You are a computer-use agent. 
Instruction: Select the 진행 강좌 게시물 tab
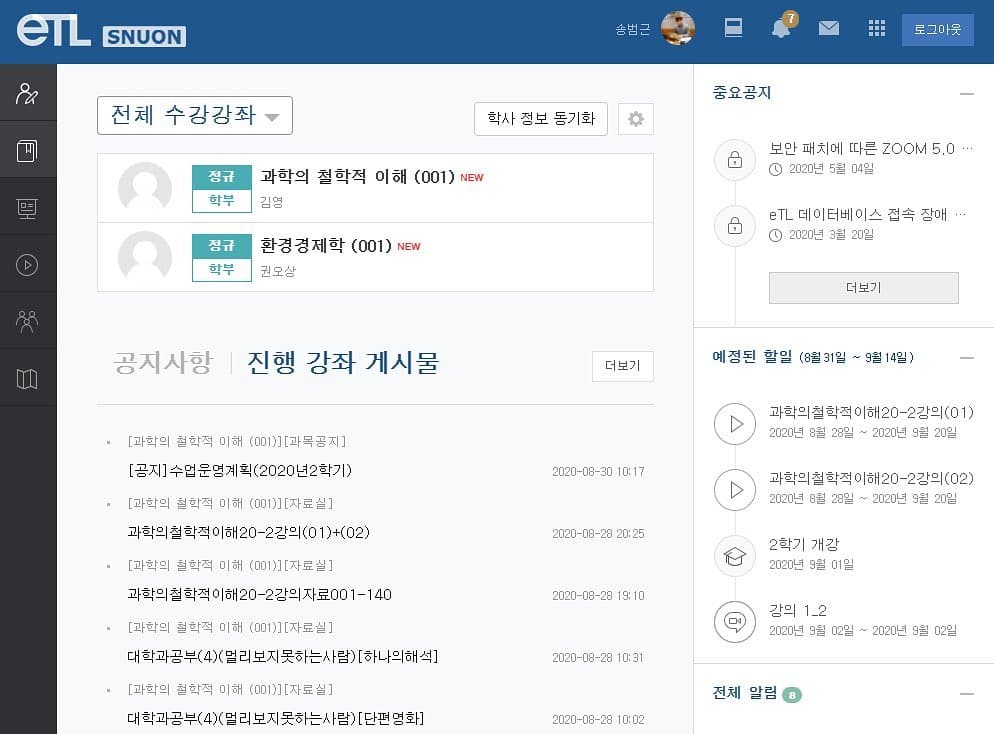(x=343, y=363)
